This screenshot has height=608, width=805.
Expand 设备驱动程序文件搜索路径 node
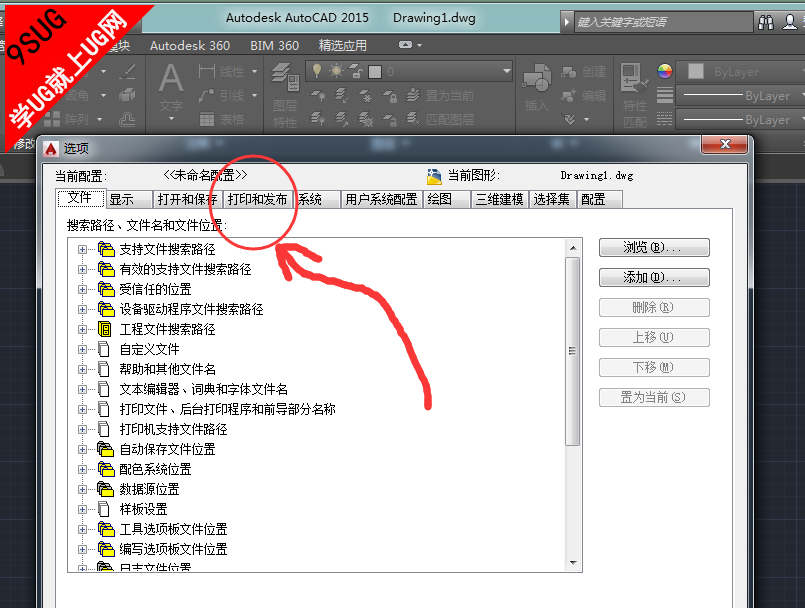click(82, 310)
